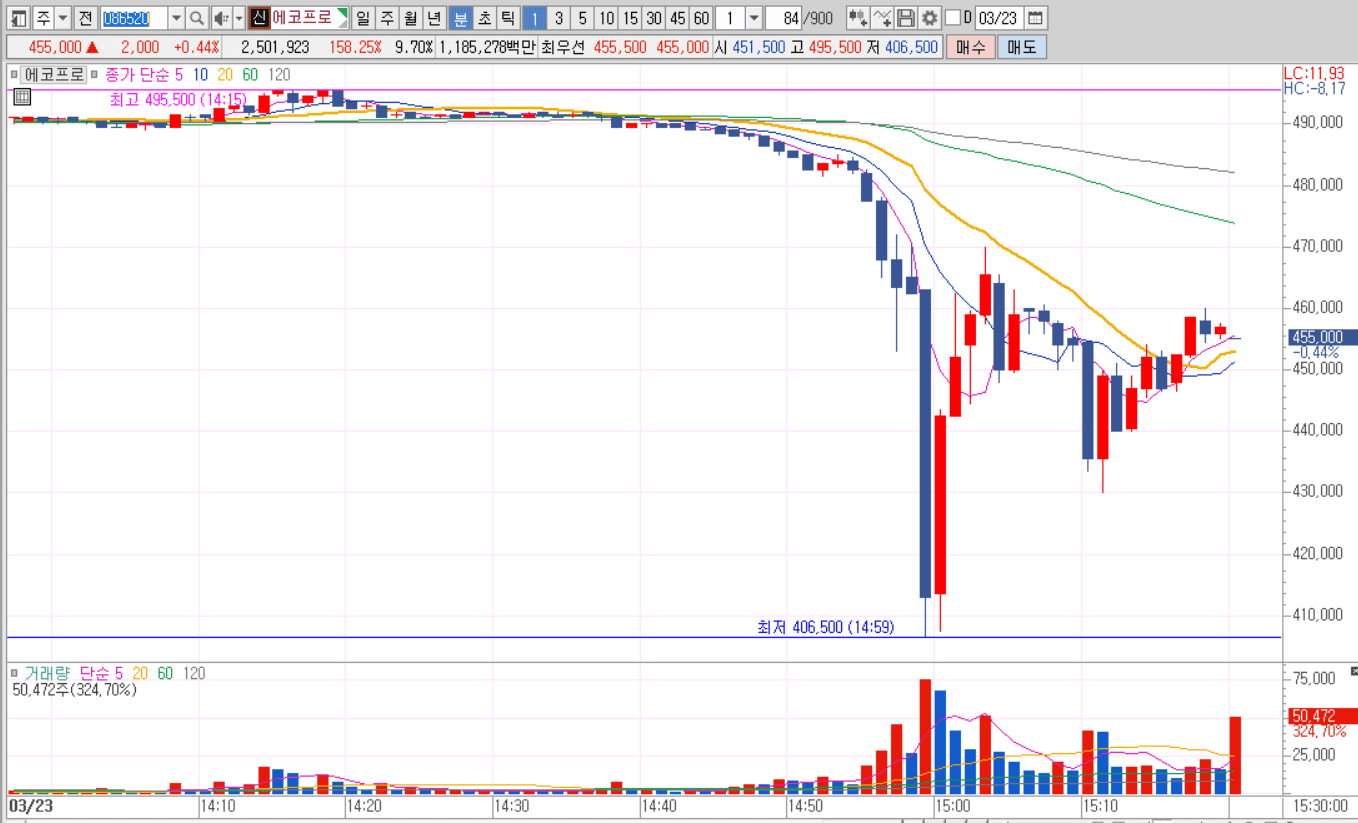Click the 매도 sell button
Image resolution: width=1358 pixels, height=823 pixels.
1022,47
